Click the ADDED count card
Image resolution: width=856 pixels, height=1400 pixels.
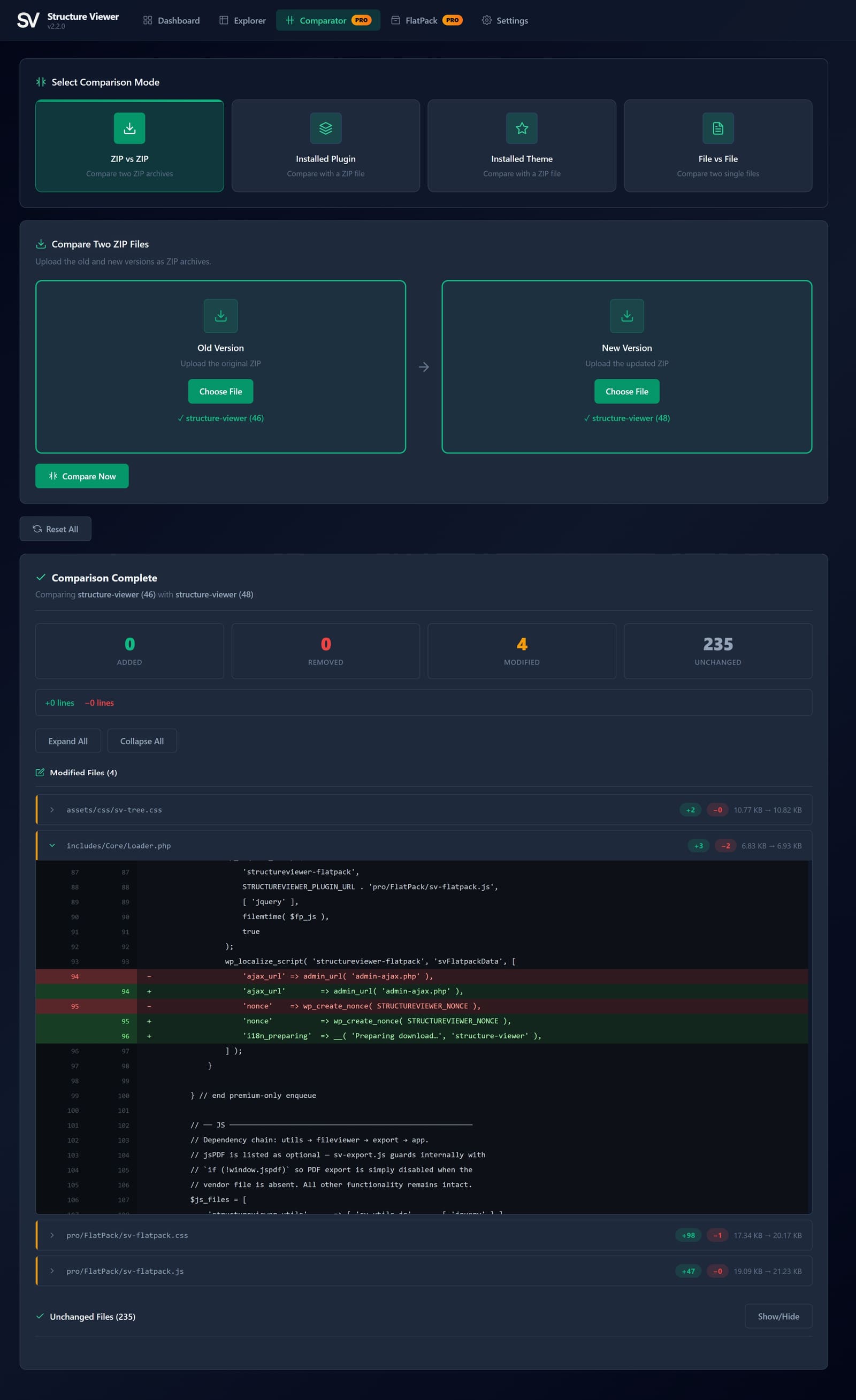tap(129, 651)
